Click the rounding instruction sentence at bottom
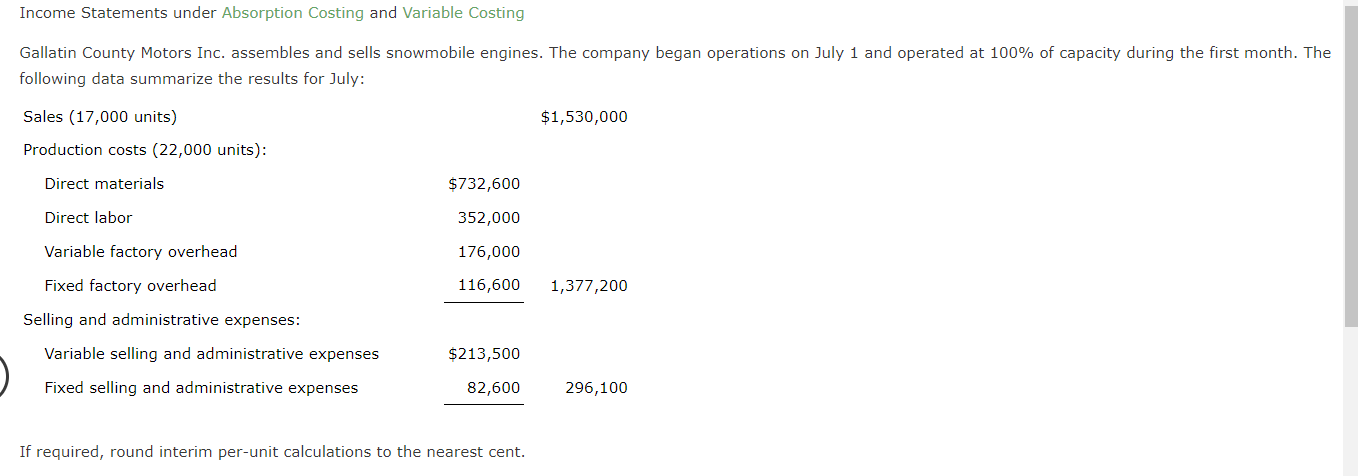Image resolution: width=1358 pixels, height=476 pixels. 272,452
